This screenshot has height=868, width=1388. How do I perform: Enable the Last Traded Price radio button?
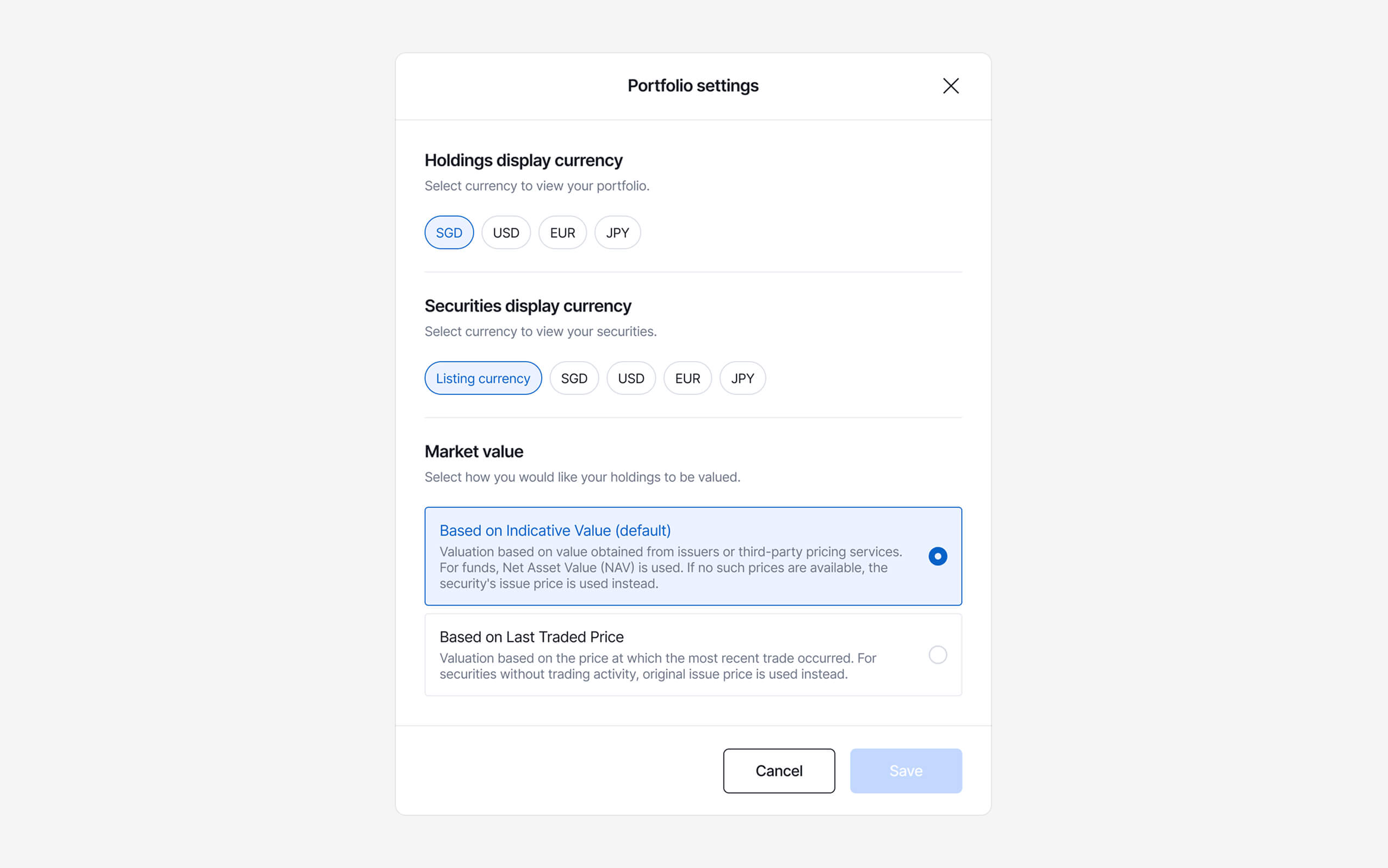(x=937, y=654)
